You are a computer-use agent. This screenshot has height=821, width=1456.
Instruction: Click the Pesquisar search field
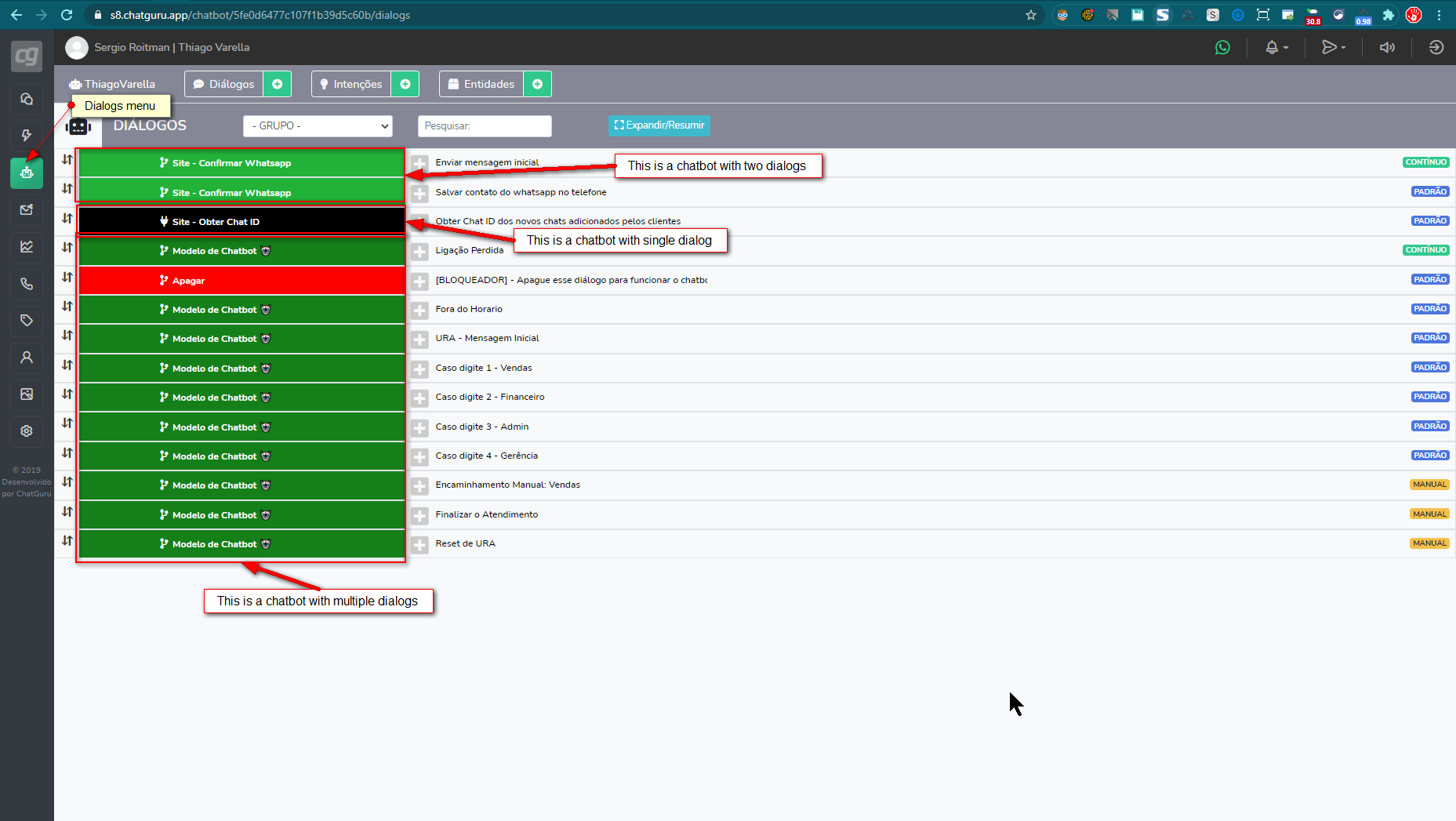[x=485, y=125]
